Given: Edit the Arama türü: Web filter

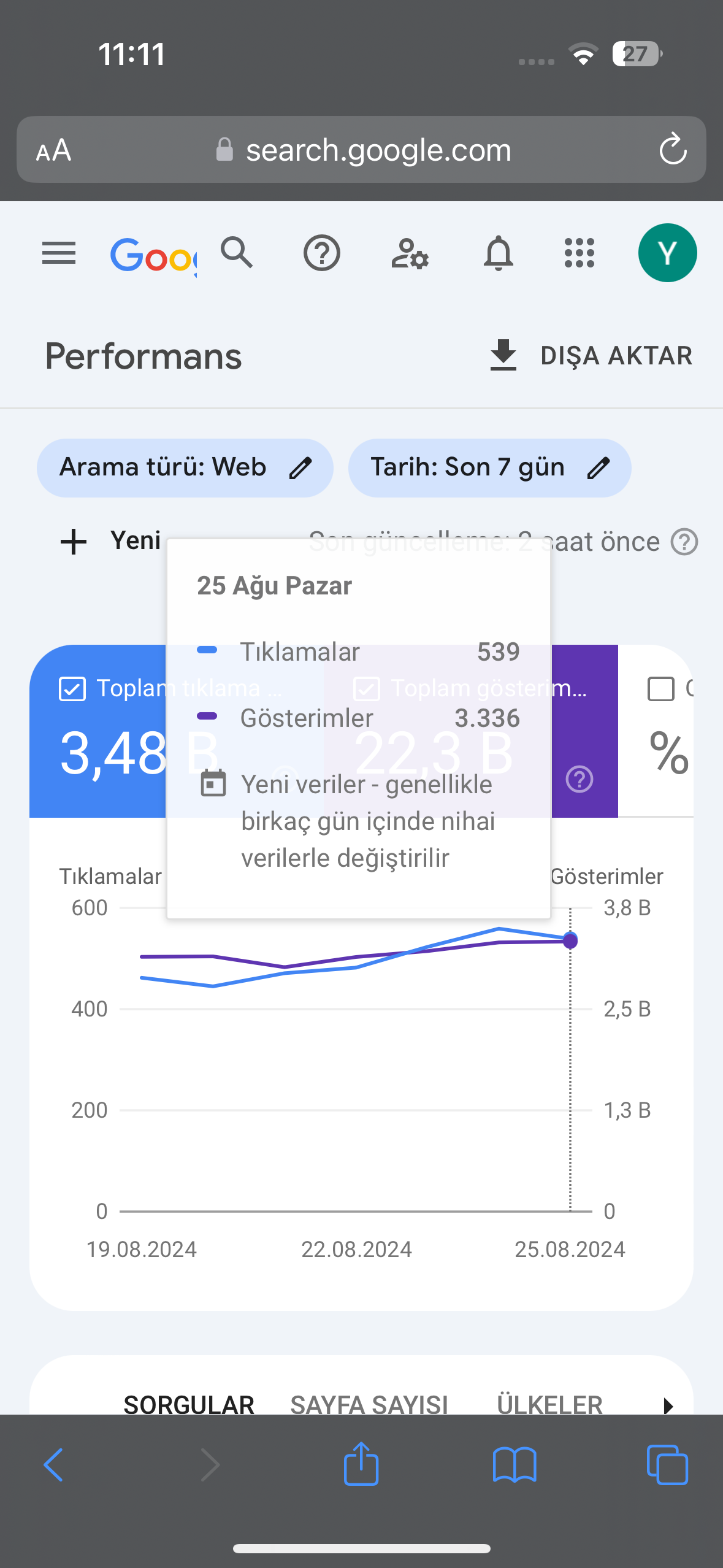Looking at the screenshot, I should click(x=185, y=467).
